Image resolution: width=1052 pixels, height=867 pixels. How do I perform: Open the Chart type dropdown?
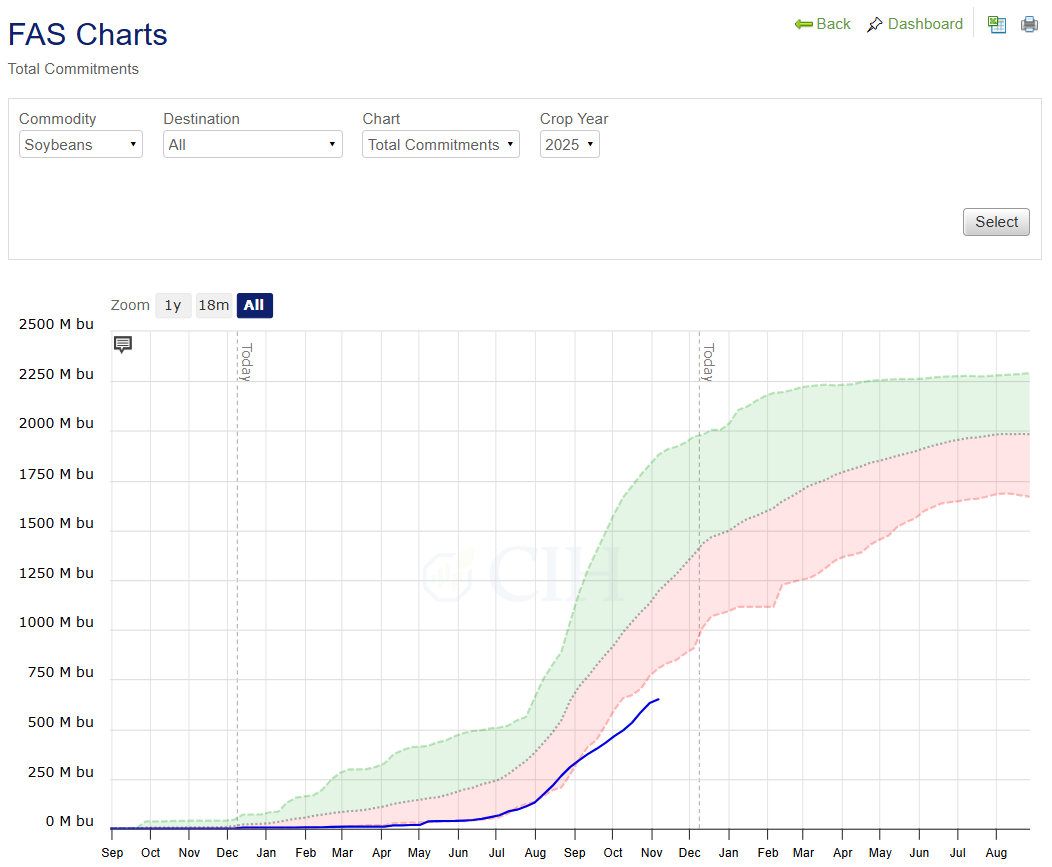coord(440,145)
